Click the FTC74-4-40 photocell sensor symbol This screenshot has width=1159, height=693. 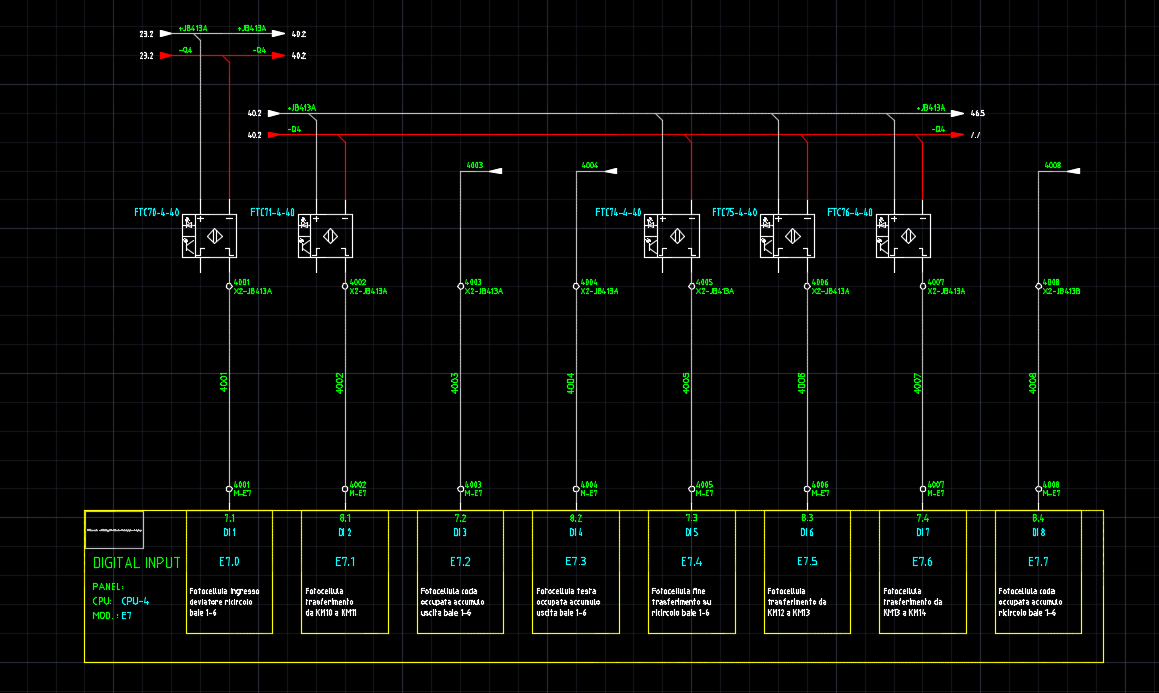[671, 237]
